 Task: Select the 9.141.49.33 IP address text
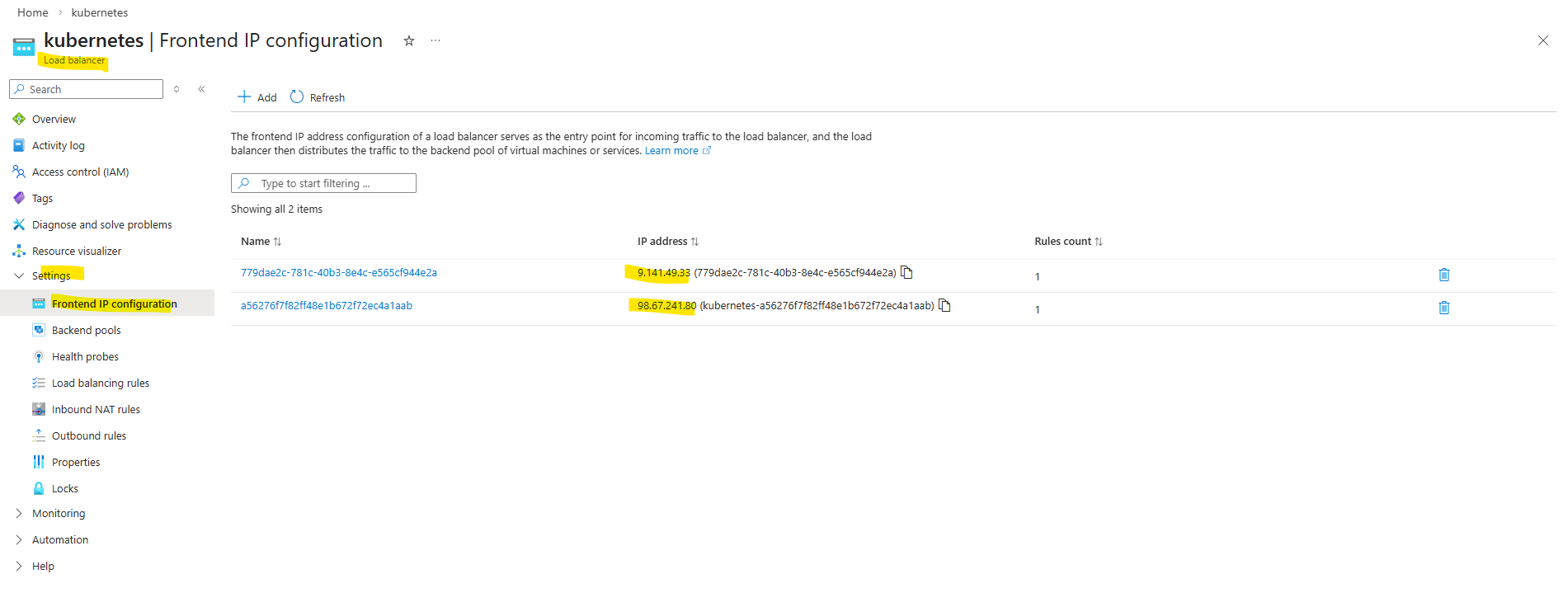coord(664,273)
